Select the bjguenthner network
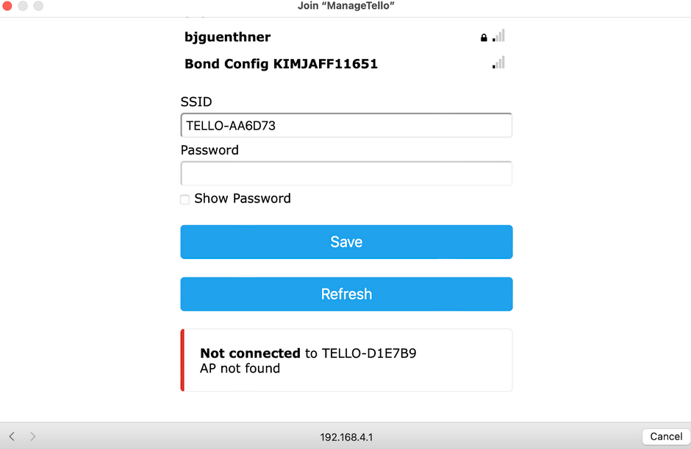Image resolution: width=691 pixels, height=449 pixels. 228,37
